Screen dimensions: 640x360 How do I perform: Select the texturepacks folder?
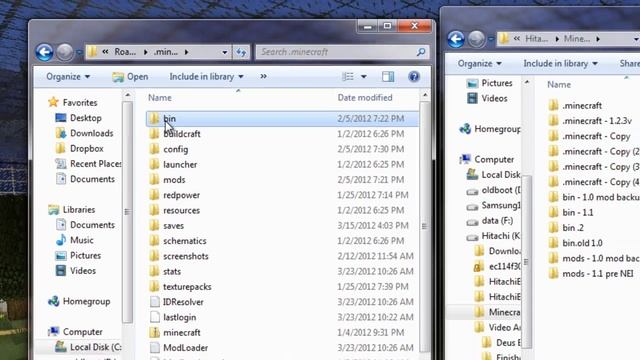point(282,287)
